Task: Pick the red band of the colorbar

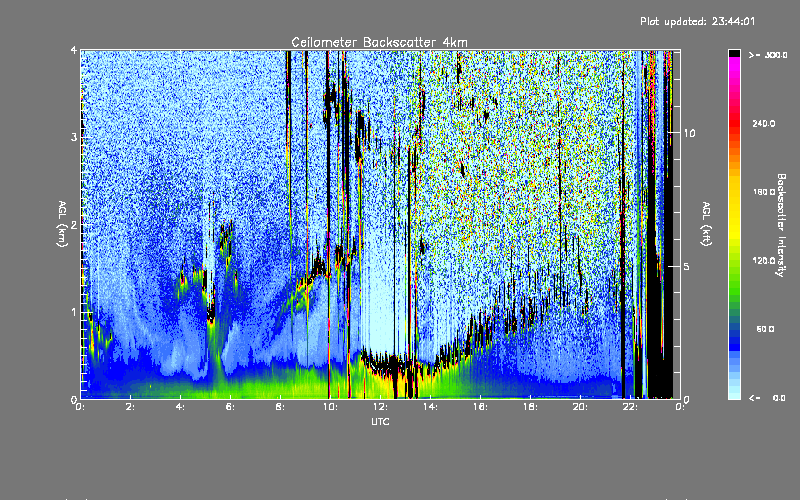Action: click(x=734, y=125)
